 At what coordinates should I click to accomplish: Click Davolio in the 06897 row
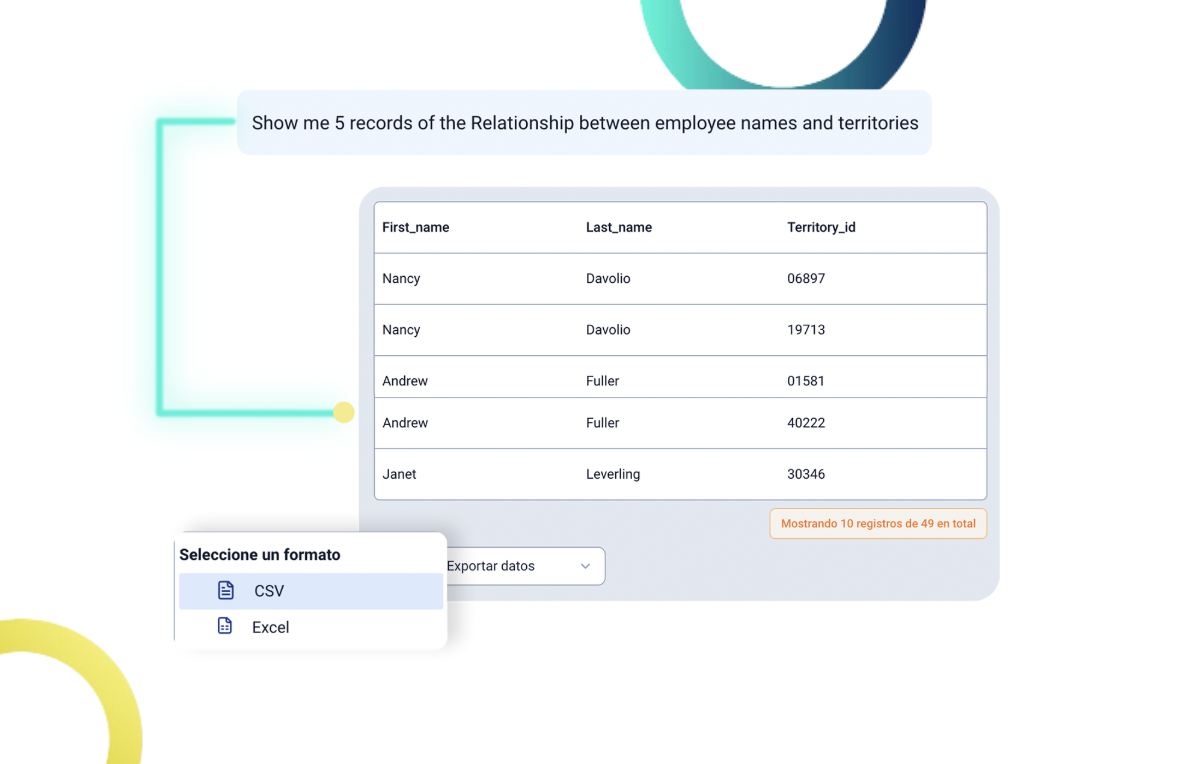tap(608, 279)
